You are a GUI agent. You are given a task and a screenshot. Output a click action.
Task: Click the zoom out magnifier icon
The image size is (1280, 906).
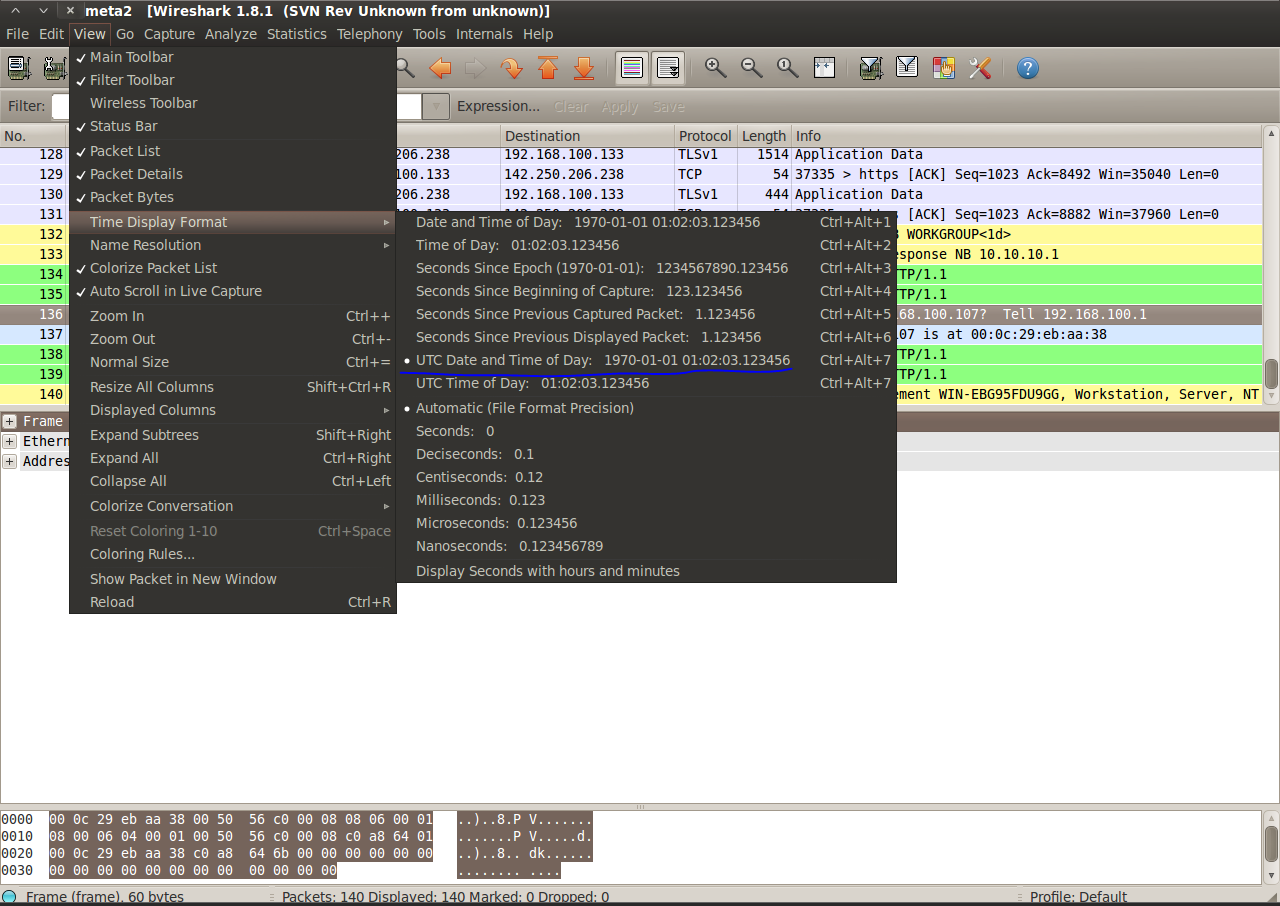point(752,68)
